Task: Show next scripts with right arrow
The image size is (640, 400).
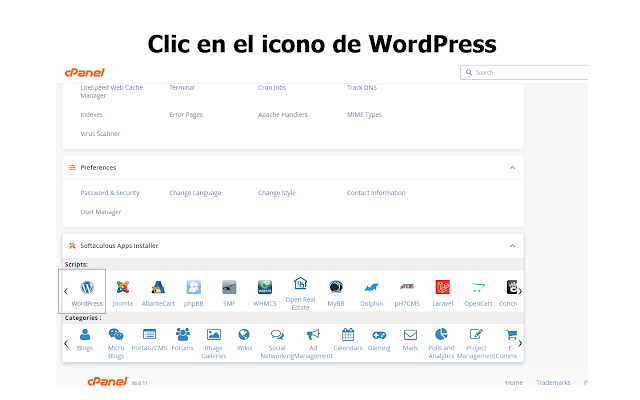Action: (x=520, y=291)
